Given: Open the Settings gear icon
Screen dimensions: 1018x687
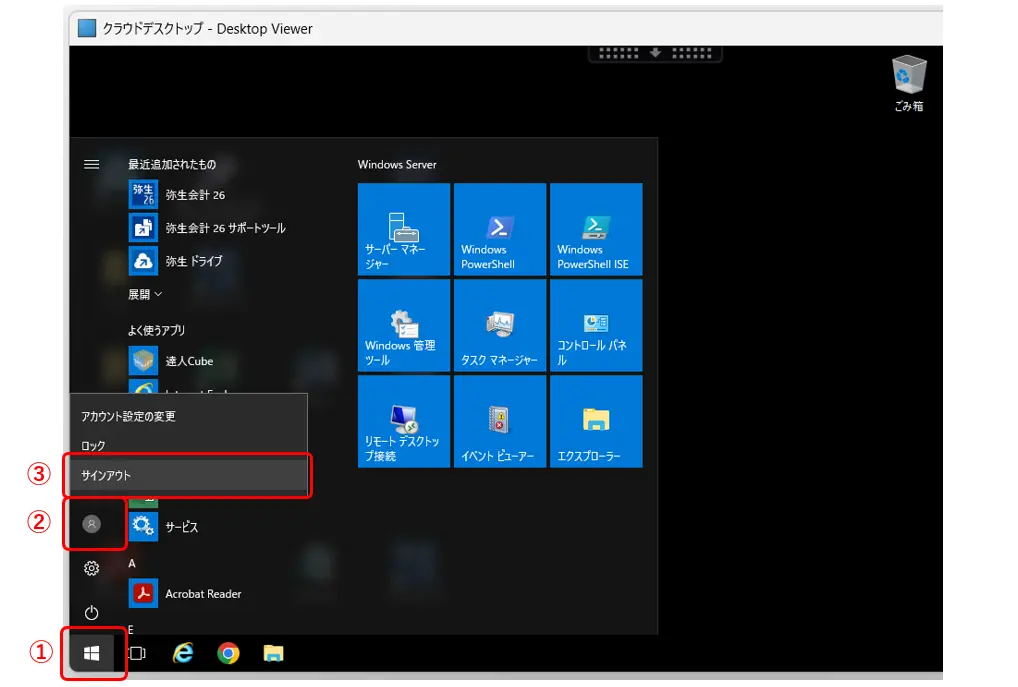Looking at the screenshot, I should (91, 568).
